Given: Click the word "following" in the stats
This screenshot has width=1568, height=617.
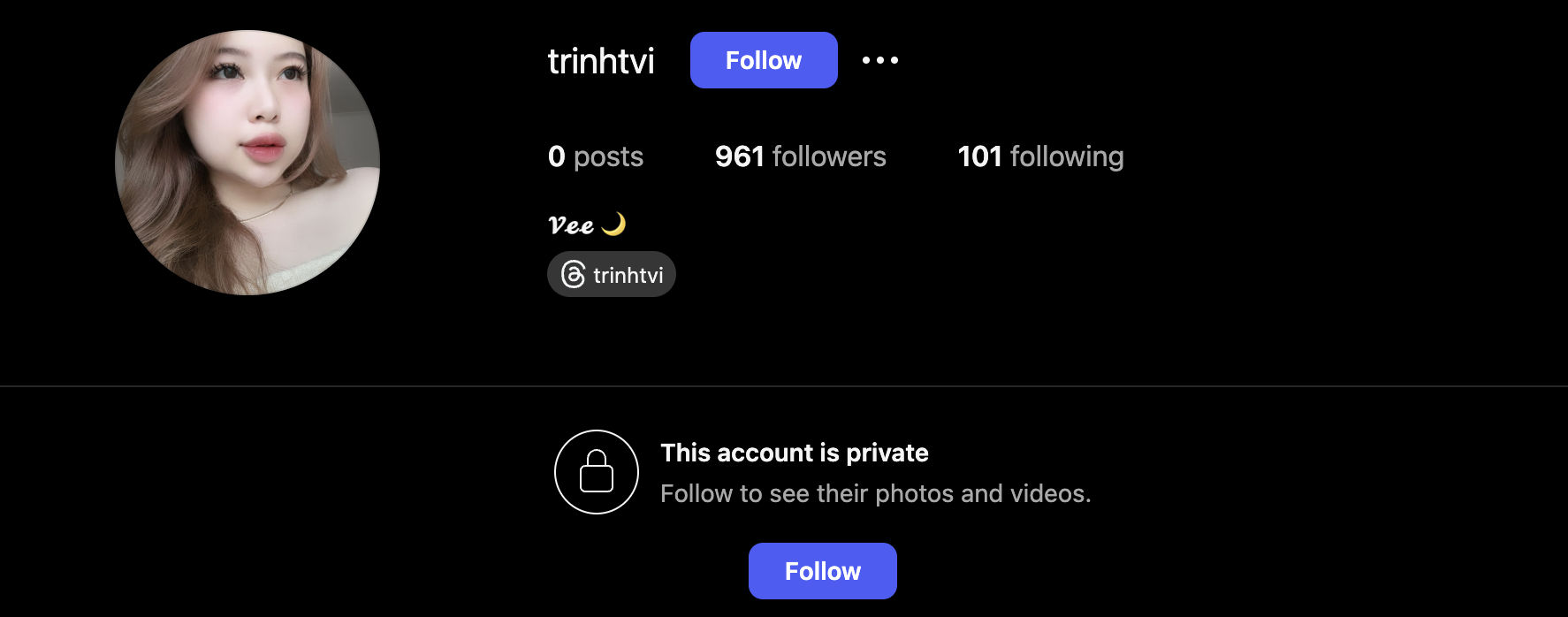Looking at the screenshot, I should coord(1067,156).
